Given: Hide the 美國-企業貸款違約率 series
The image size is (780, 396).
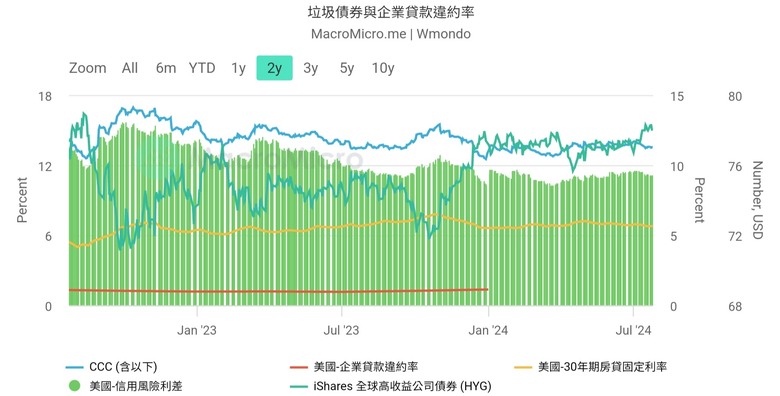Looking at the screenshot, I should click(366, 367).
